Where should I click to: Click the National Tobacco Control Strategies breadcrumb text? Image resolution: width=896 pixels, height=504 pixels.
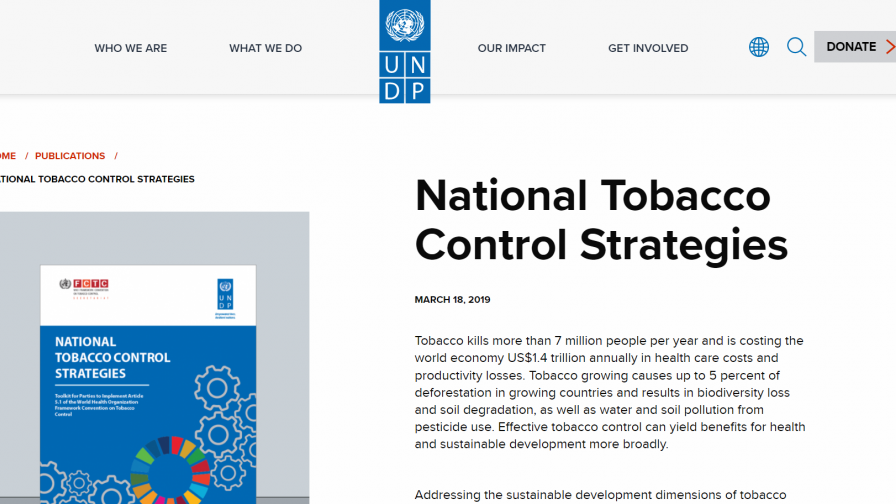click(97, 179)
